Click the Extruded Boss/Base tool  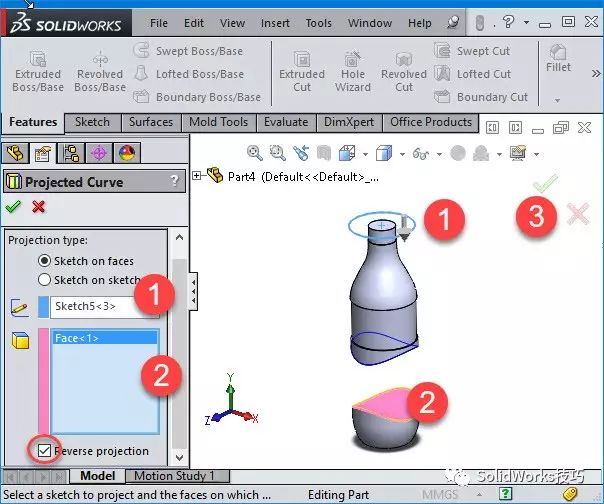[x=38, y=72]
